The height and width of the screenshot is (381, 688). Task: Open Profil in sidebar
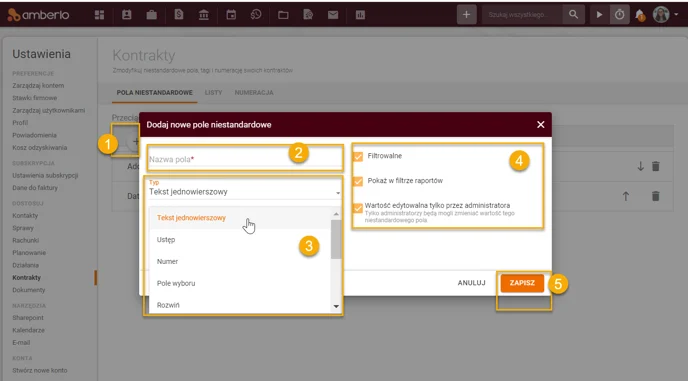coord(20,123)
